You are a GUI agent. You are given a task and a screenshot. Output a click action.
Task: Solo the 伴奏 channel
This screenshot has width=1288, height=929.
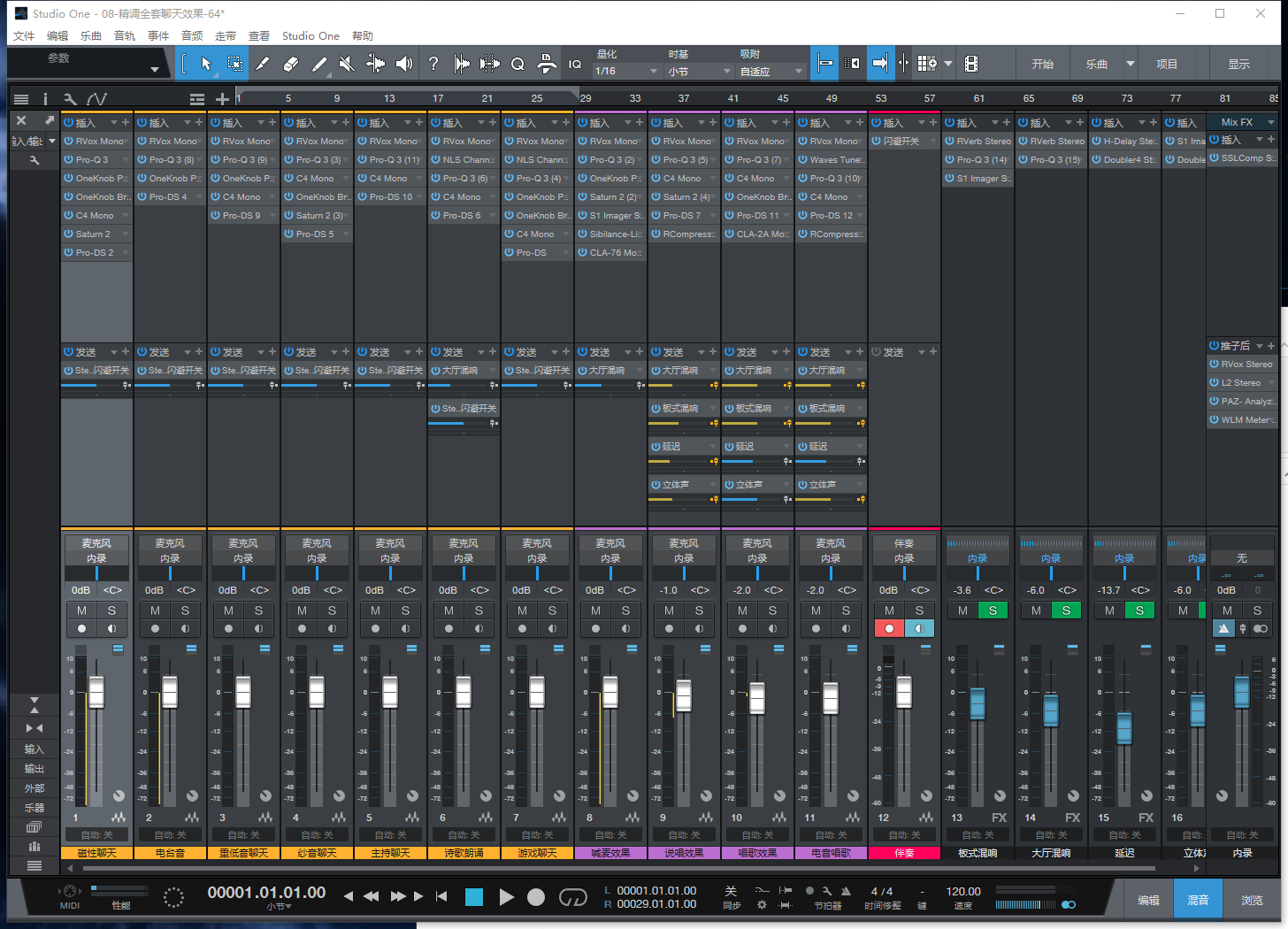click(918, 610)
